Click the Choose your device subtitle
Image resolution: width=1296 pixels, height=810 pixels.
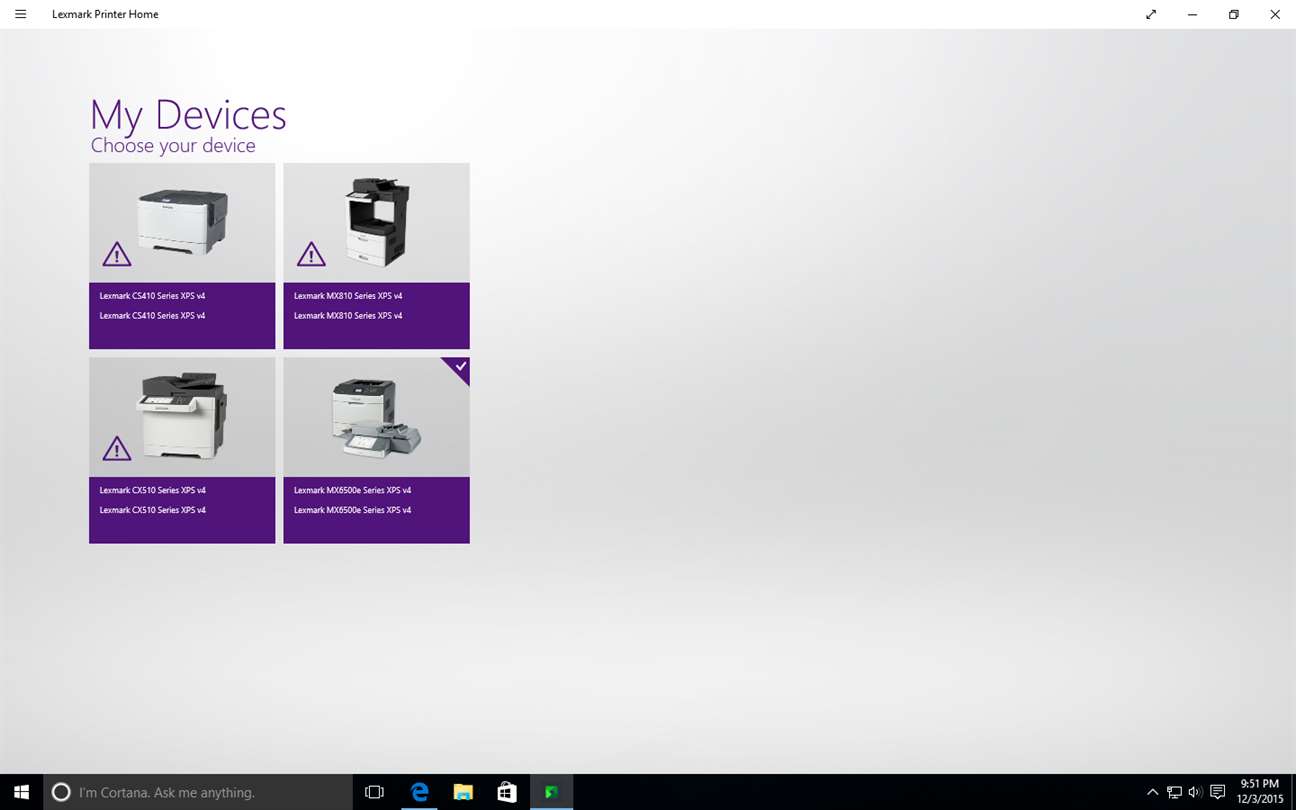tap(173, 146)
